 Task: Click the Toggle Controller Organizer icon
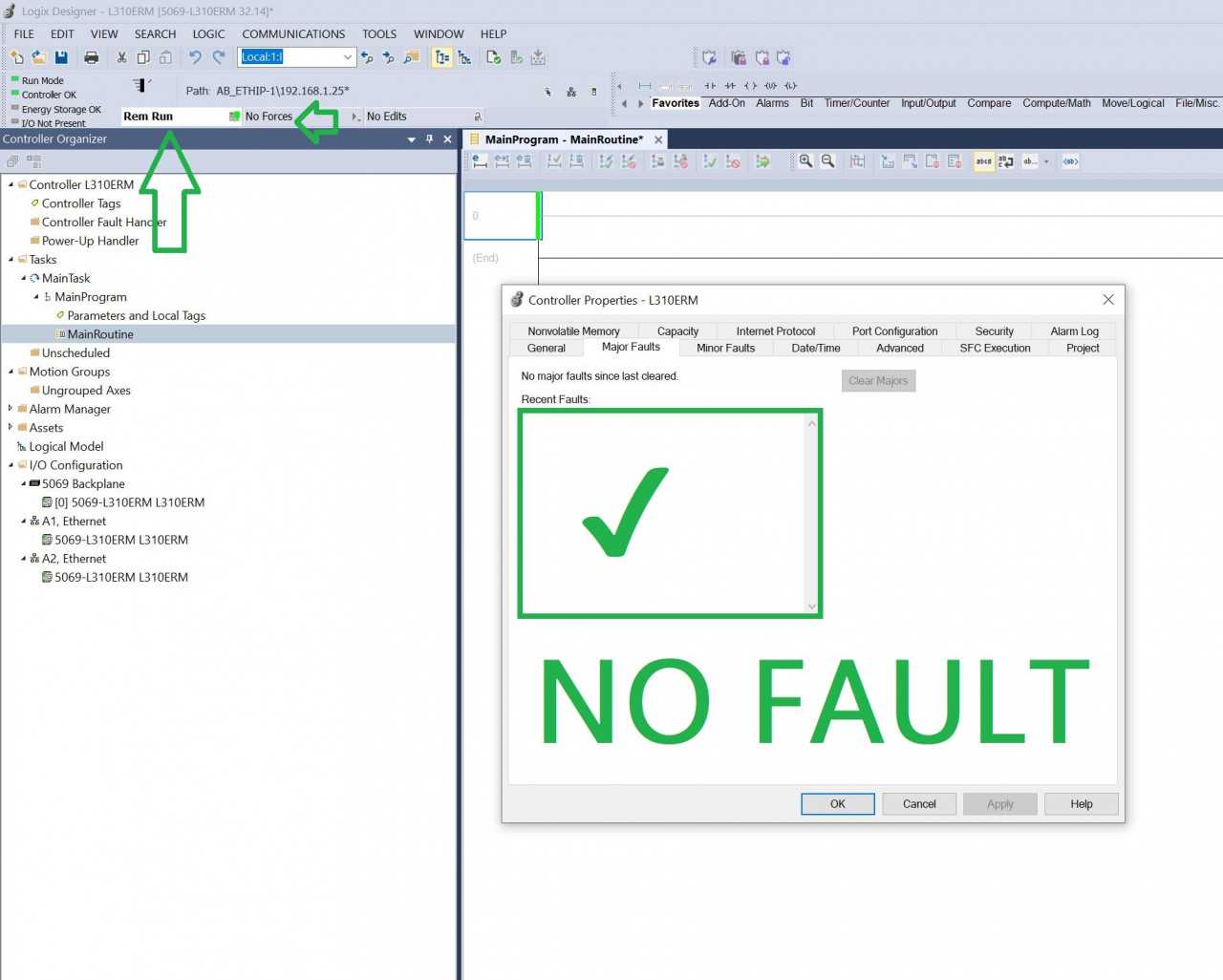point(442,57)
